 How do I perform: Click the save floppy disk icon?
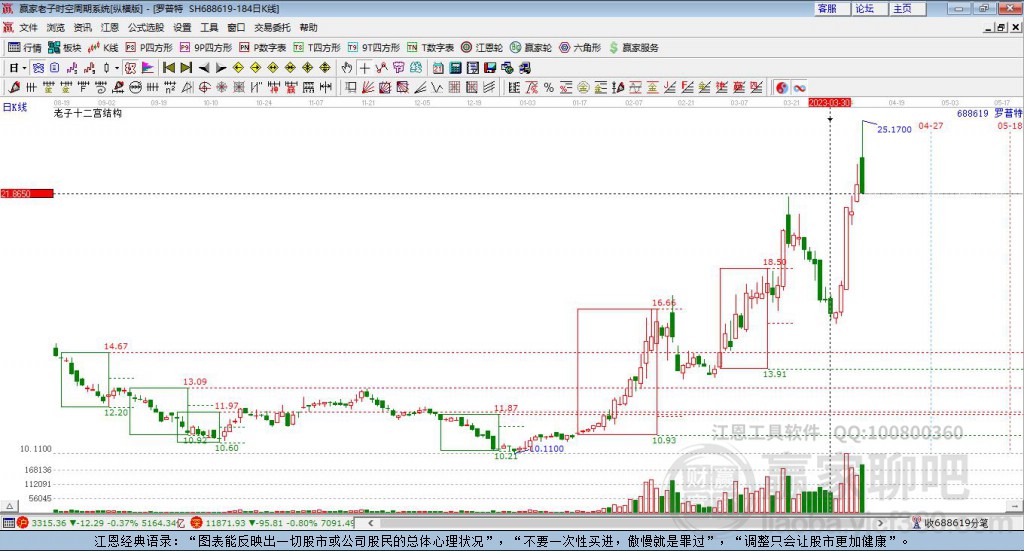click(x=490, y=68)
